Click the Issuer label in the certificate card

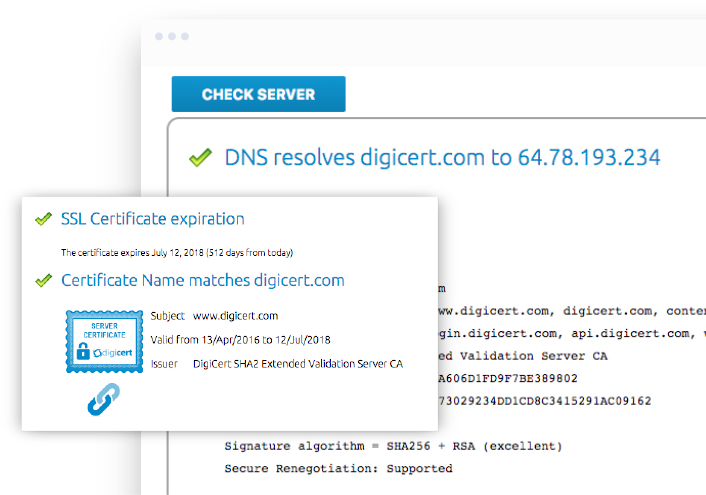coord(164,364)
